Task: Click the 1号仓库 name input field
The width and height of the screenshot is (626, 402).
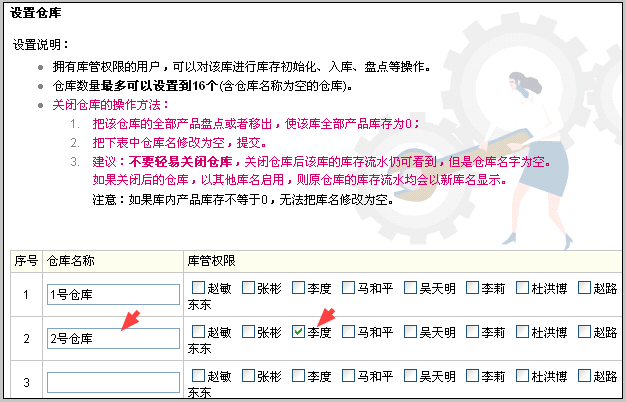Action: (112, 295)
